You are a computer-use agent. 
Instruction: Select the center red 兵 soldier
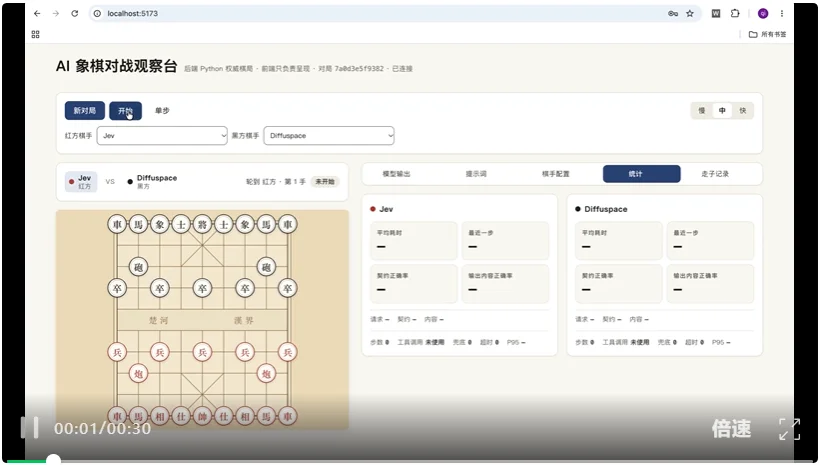[202, 352]
